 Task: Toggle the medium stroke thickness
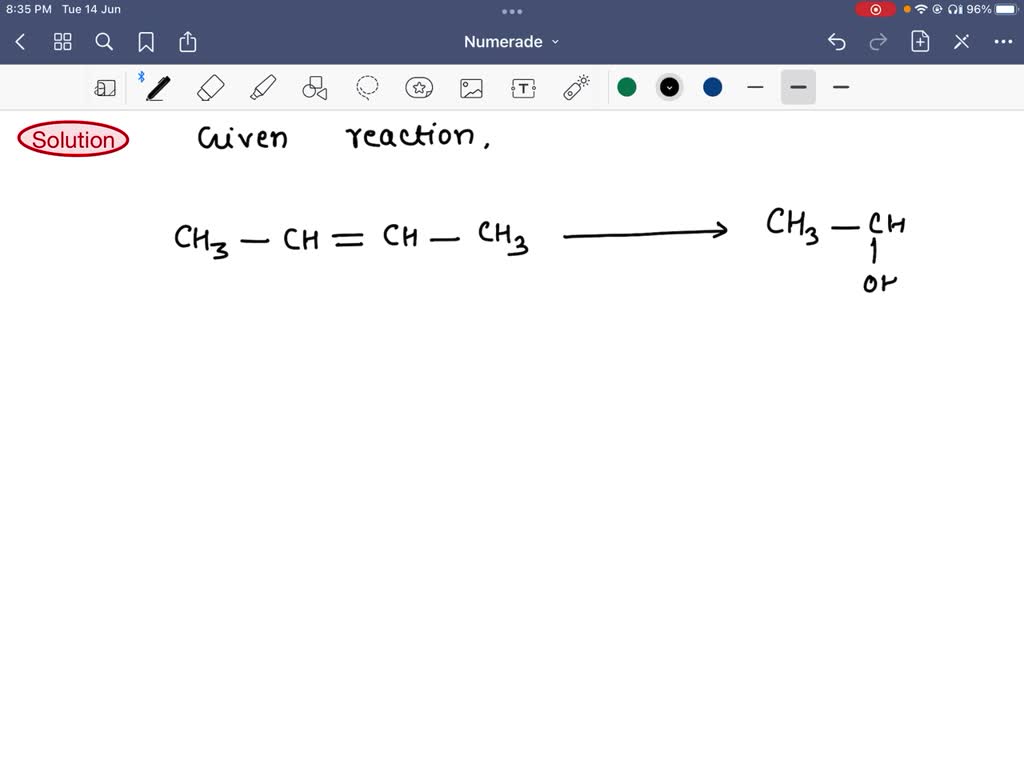[798, 87]
